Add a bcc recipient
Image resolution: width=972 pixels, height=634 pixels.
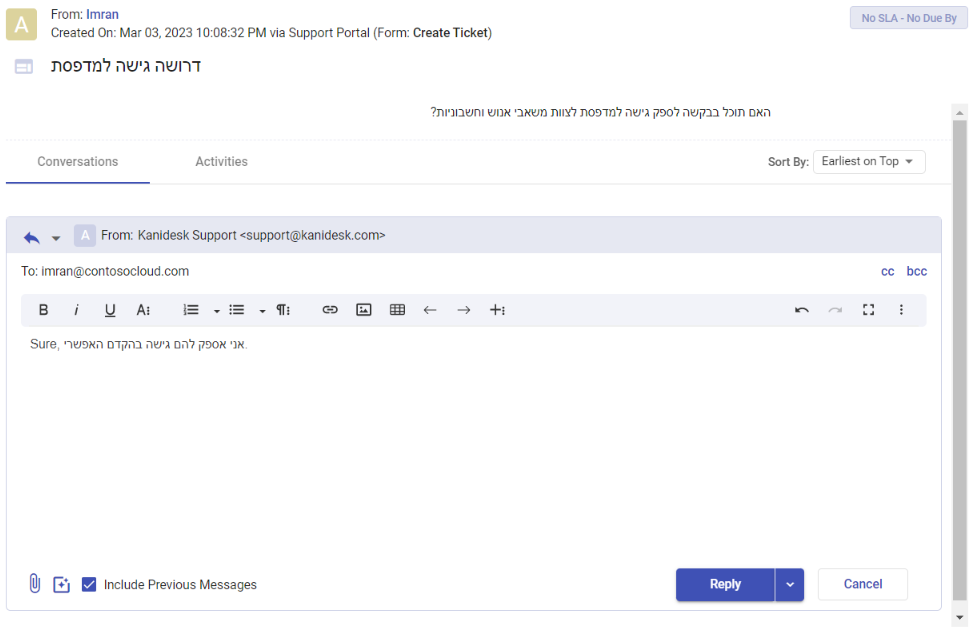917,271
